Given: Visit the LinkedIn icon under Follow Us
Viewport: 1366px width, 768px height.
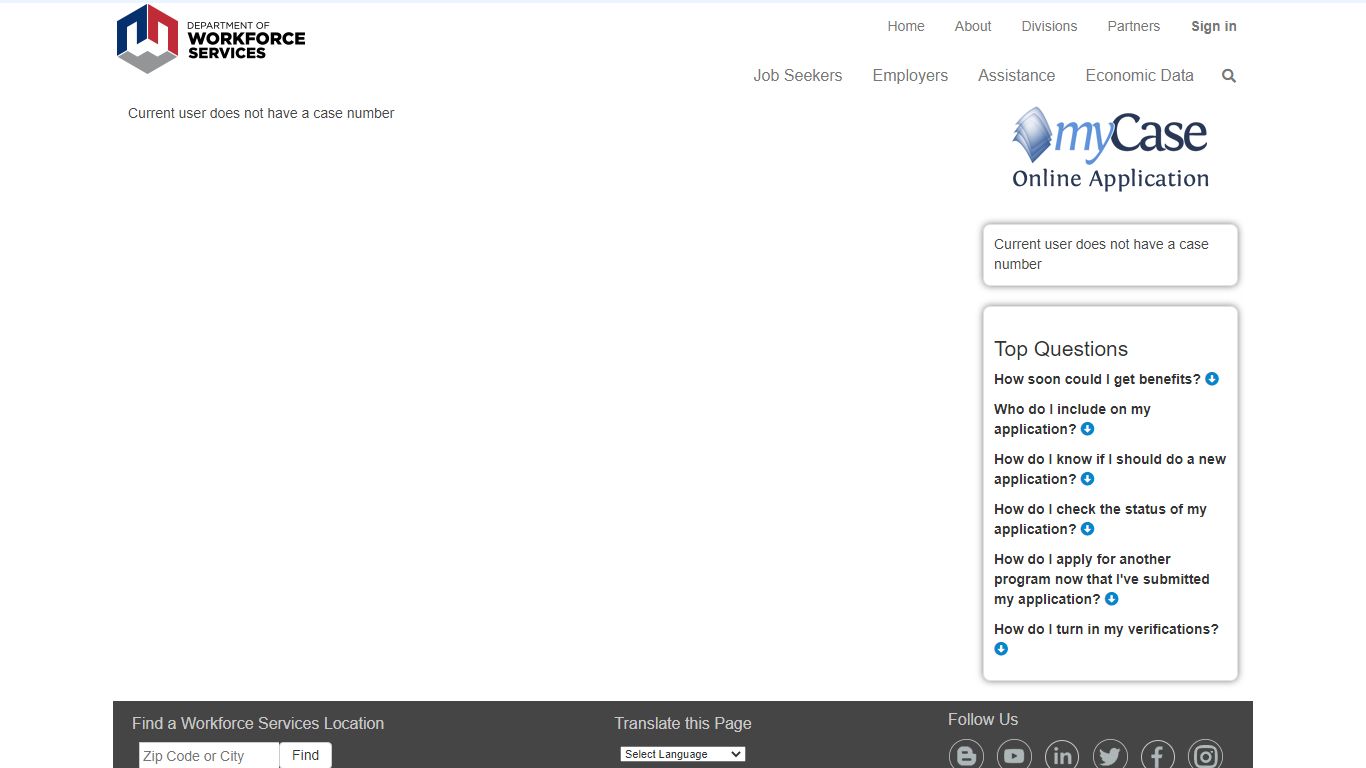Looking at the screenshot, I should [1062, 756].
